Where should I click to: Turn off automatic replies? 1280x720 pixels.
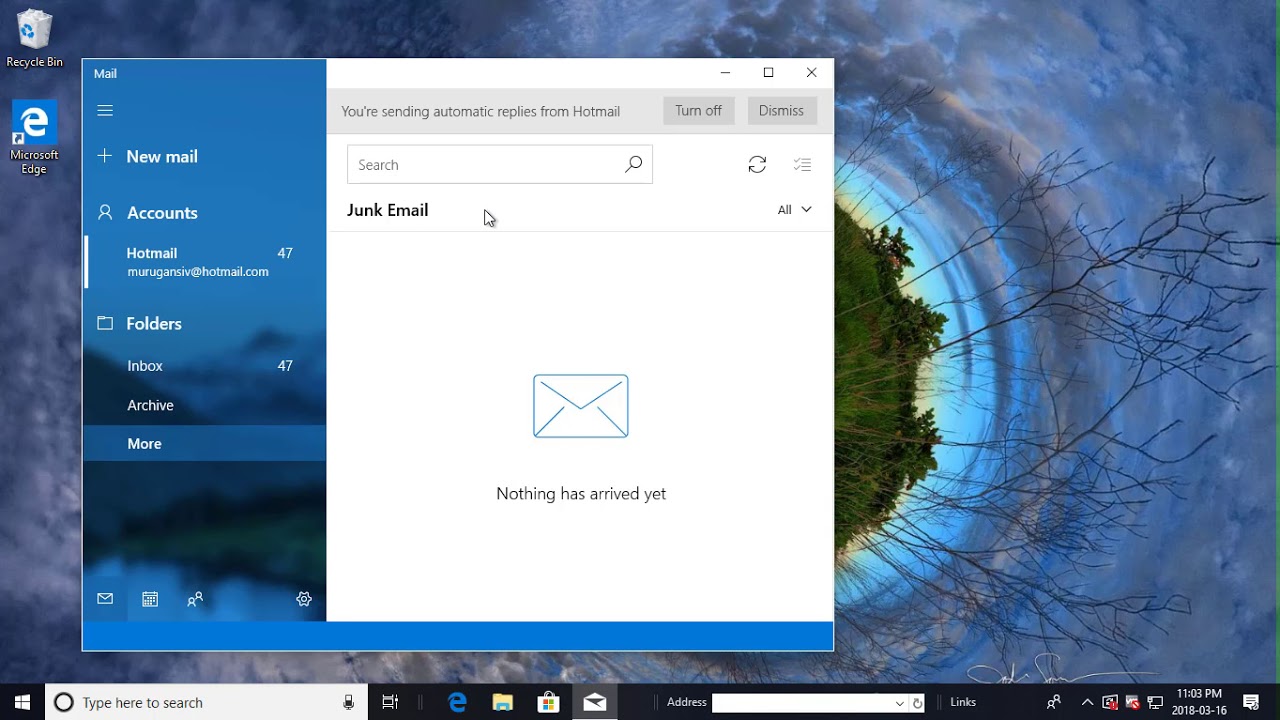click(x=698, y=111)
